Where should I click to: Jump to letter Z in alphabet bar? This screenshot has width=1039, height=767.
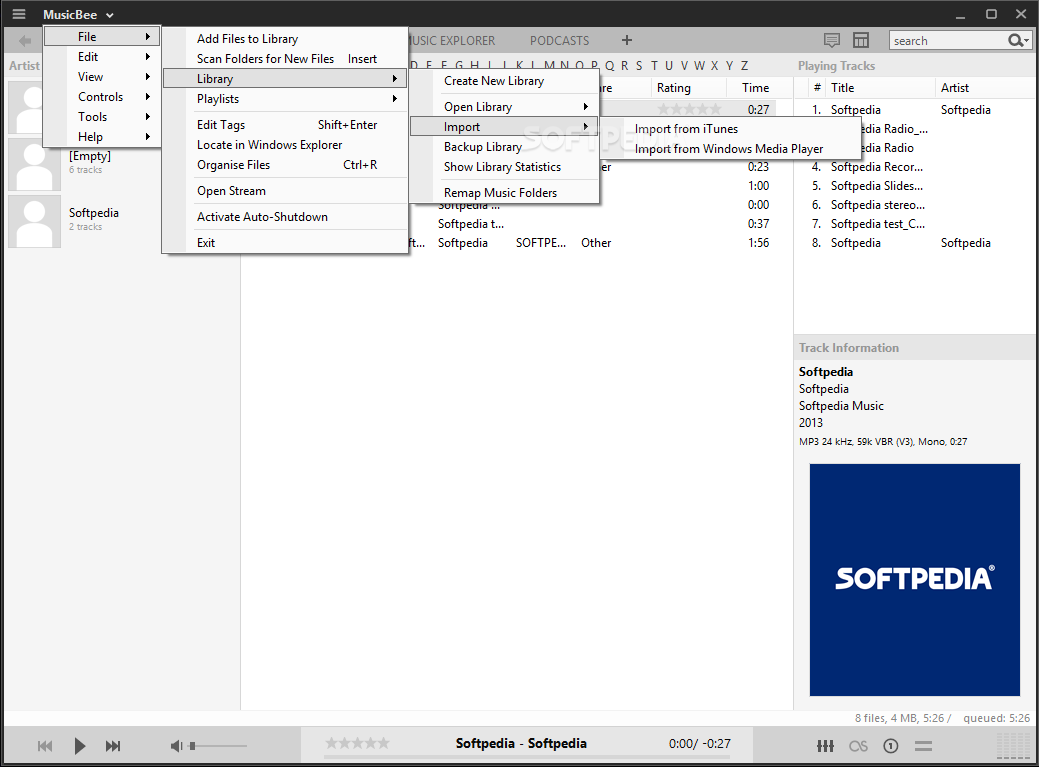coord(744,66)
